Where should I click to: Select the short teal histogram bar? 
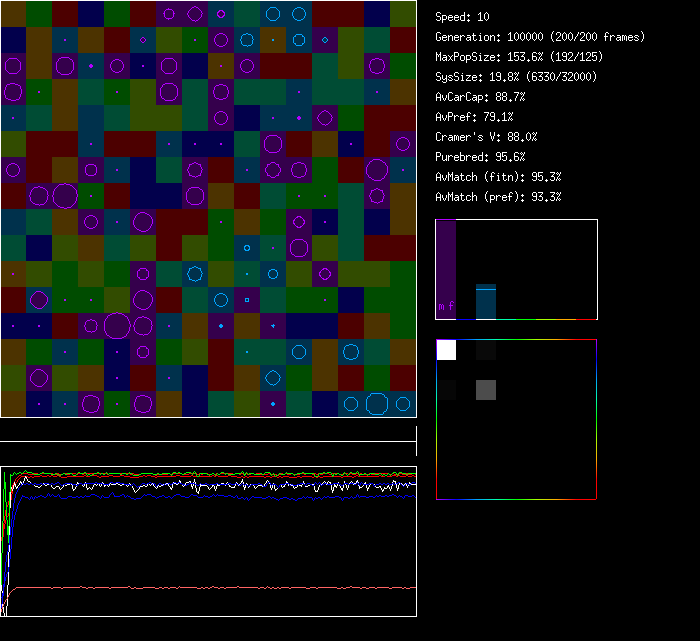click(486, 301)
